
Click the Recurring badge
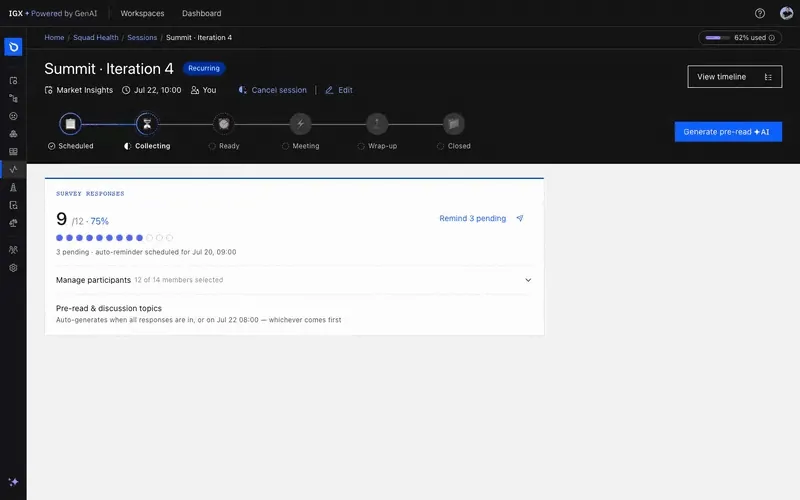coord(204,68)
